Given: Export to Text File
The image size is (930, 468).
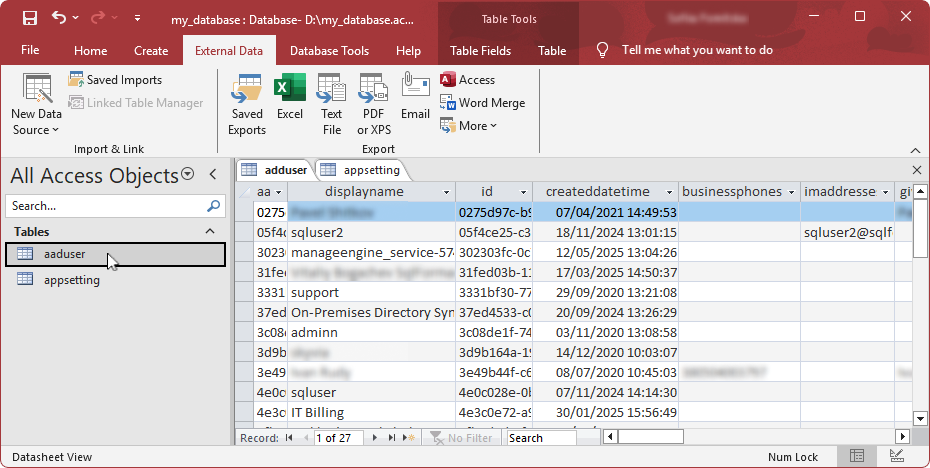Looking at the screenshot, I should [332, 105].
